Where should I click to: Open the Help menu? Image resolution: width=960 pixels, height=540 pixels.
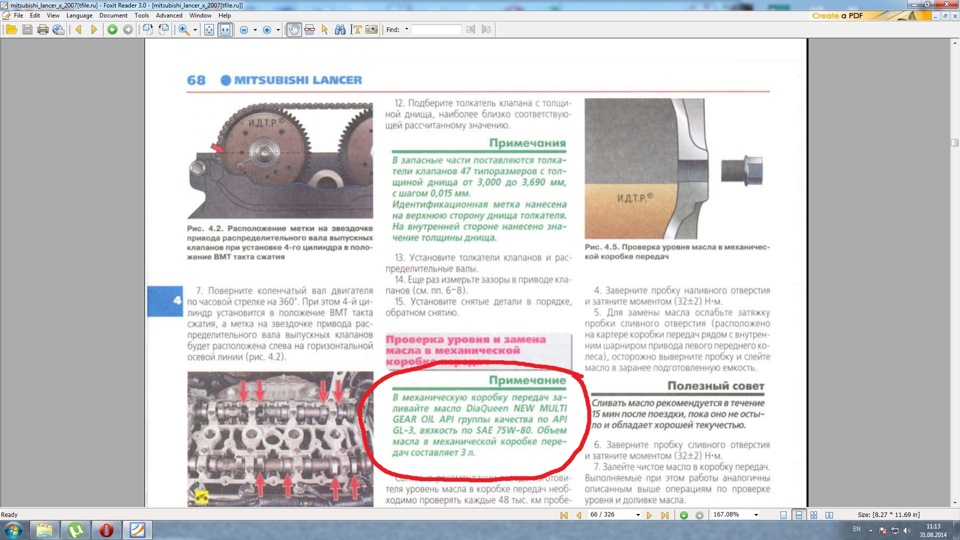point(225,15)
